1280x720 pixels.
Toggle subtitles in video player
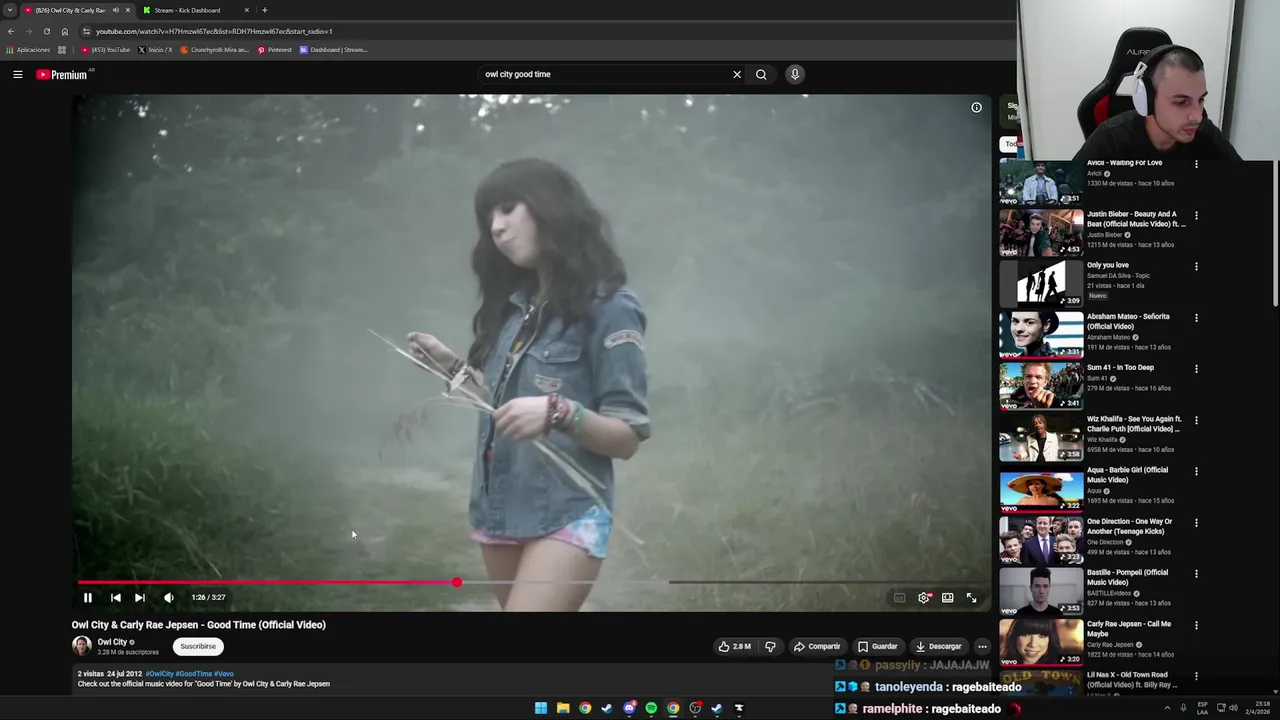pos(899,597)
